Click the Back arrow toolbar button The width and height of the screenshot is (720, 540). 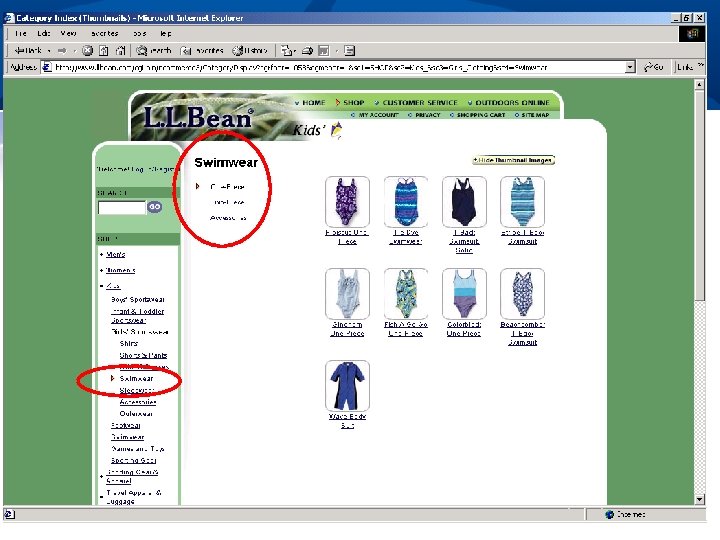tap(28, 51)
